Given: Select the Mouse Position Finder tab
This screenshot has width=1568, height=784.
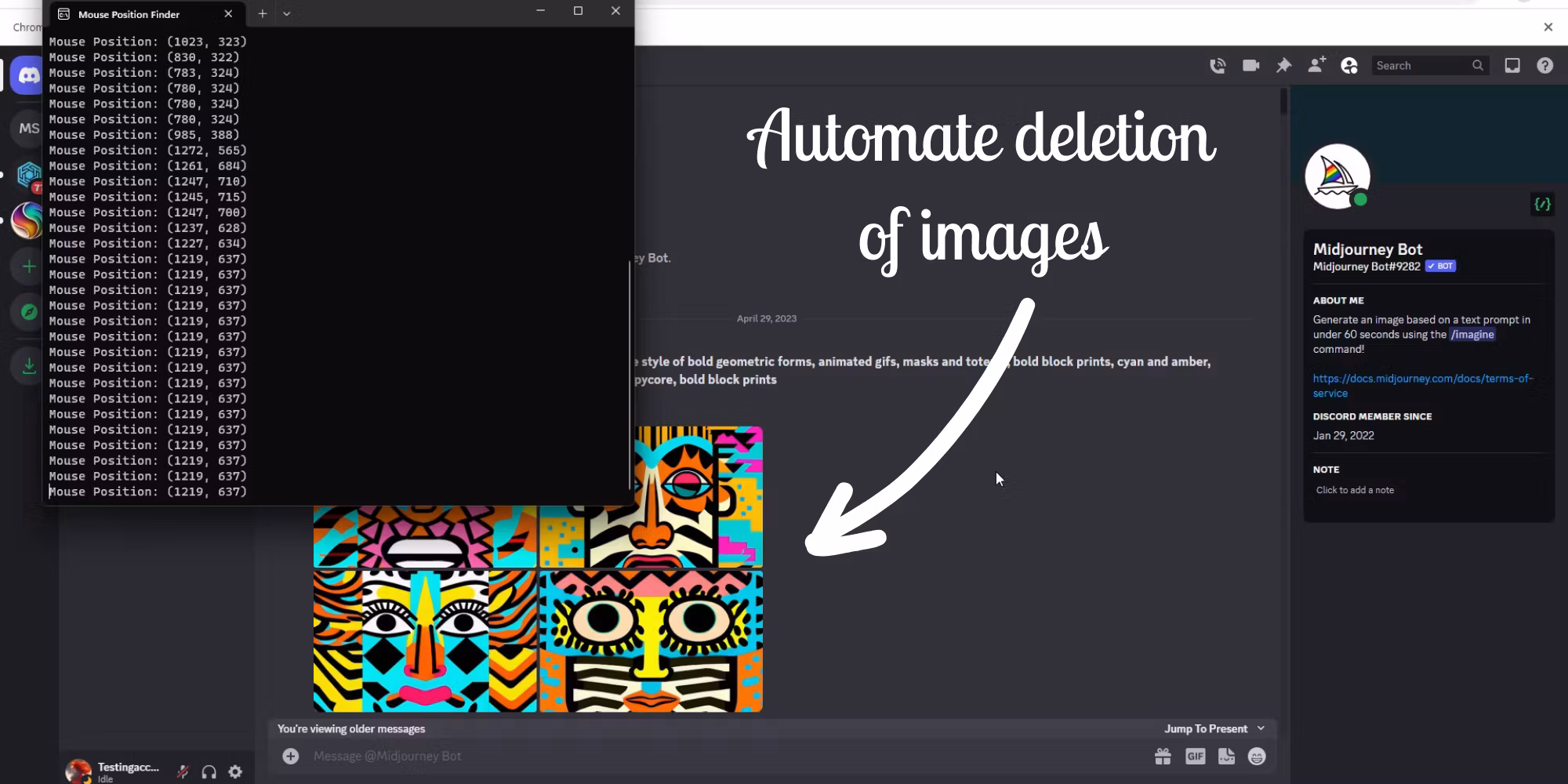Looking at the screenshot, I should pos(129,14).
